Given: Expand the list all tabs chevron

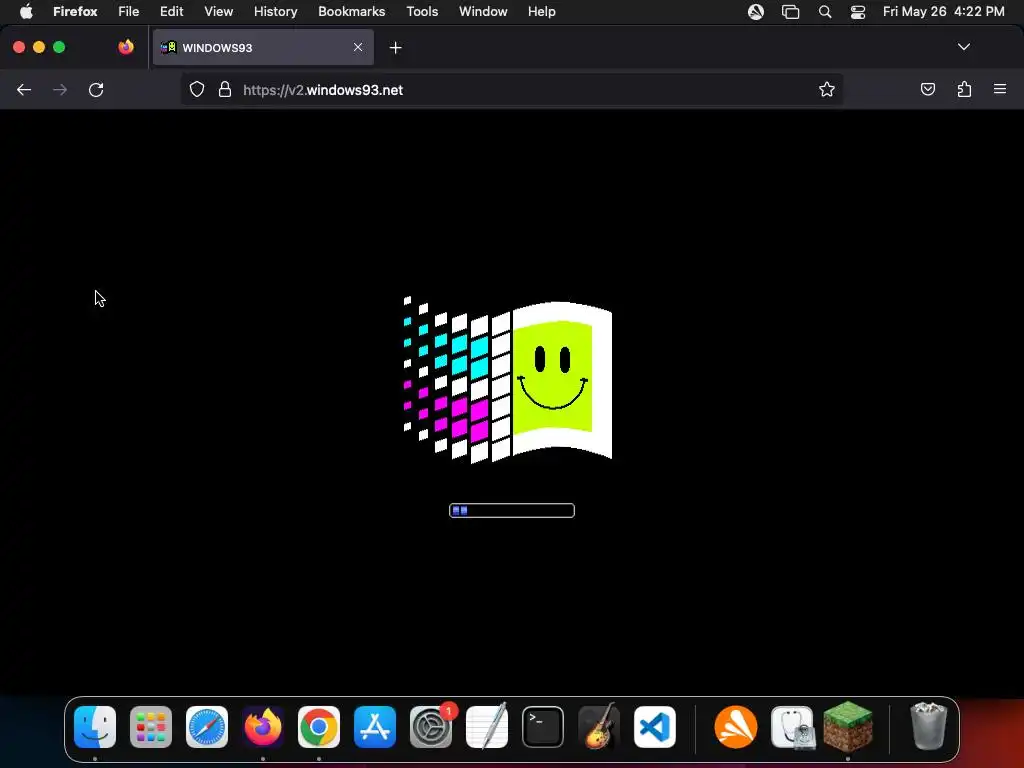Looking at the screenshot, I should click(963, 47).
